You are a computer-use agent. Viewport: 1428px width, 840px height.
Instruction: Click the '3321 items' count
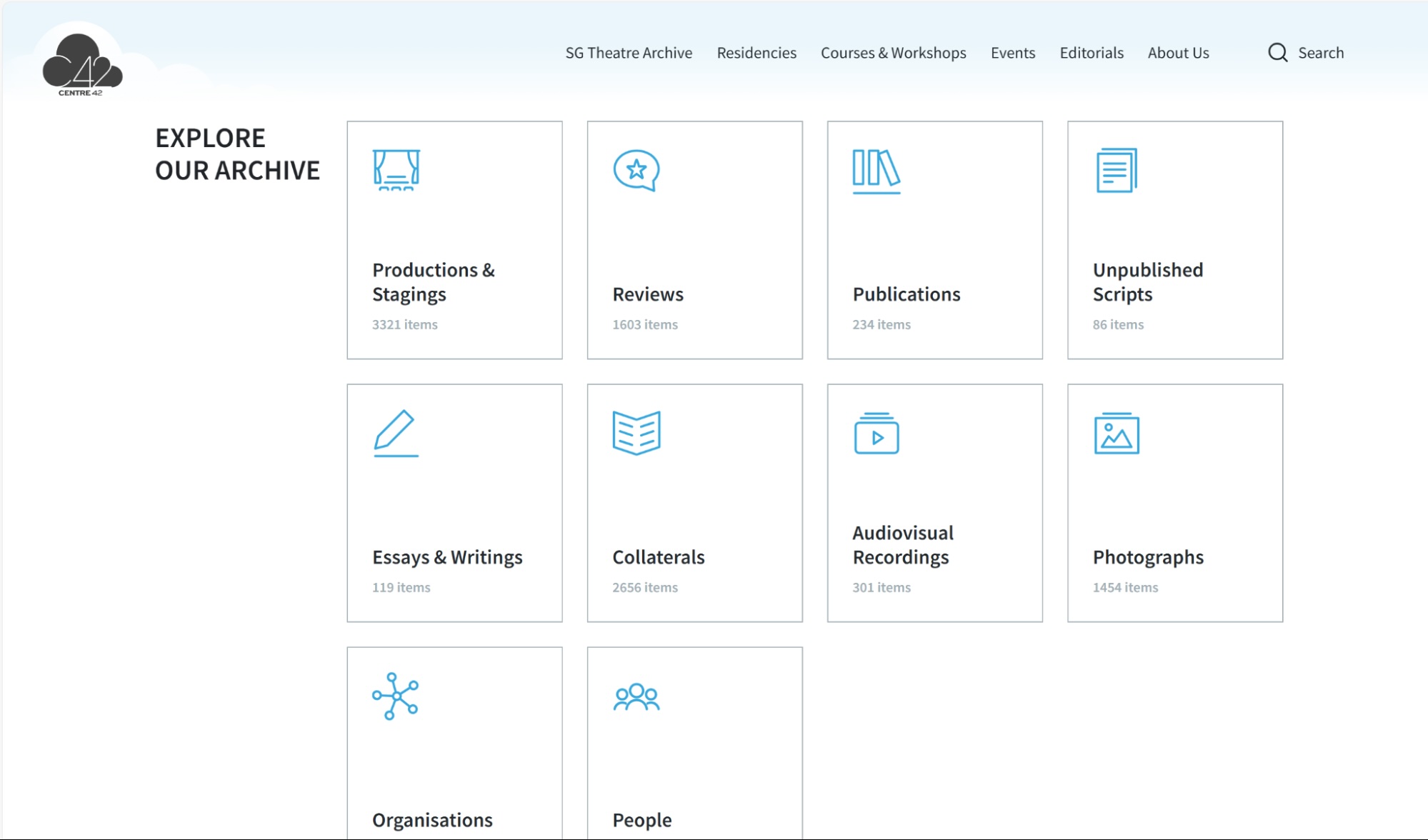tap(404, 324)
